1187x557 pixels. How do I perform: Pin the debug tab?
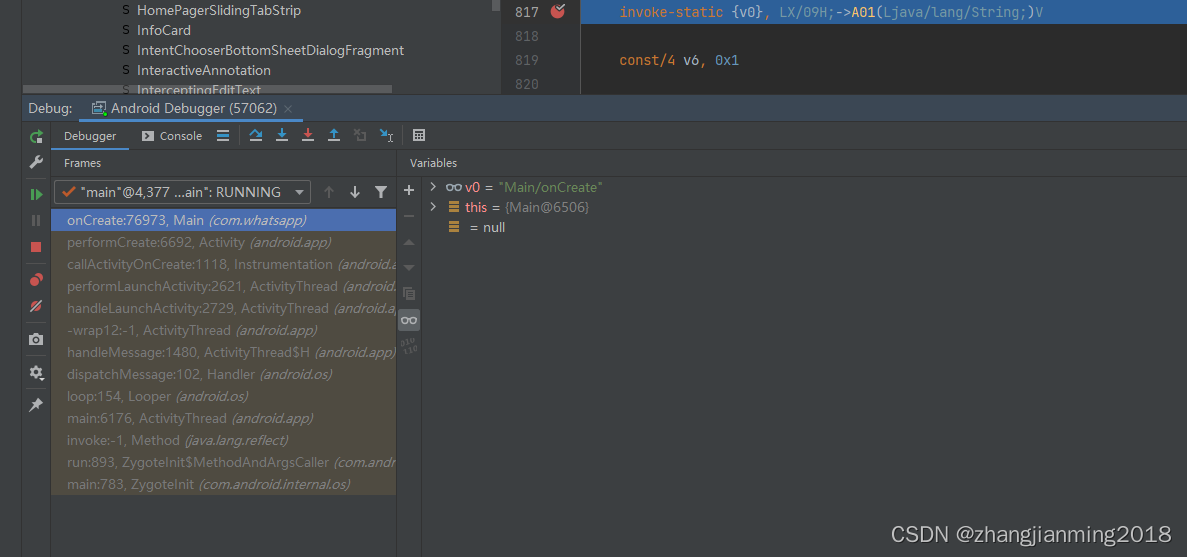pos(36,406)
